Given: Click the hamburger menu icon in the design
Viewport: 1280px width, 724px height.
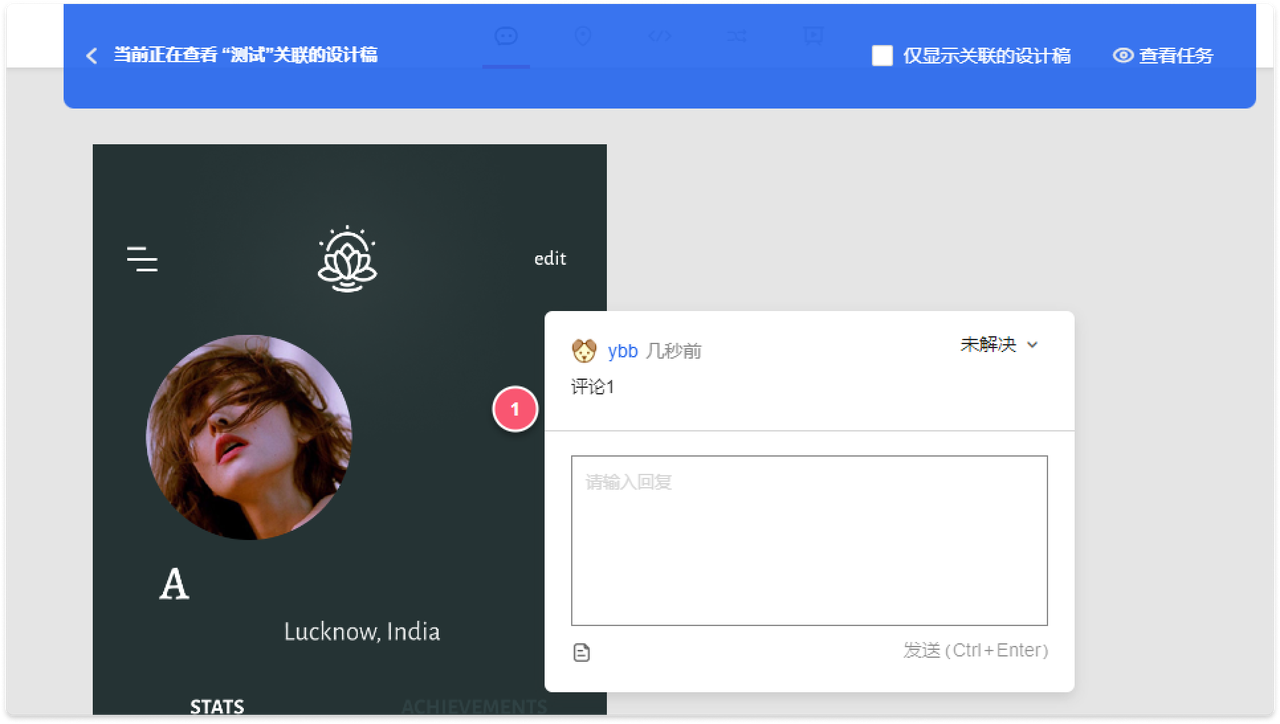Looking at the screenshot, I should point(142,259).
